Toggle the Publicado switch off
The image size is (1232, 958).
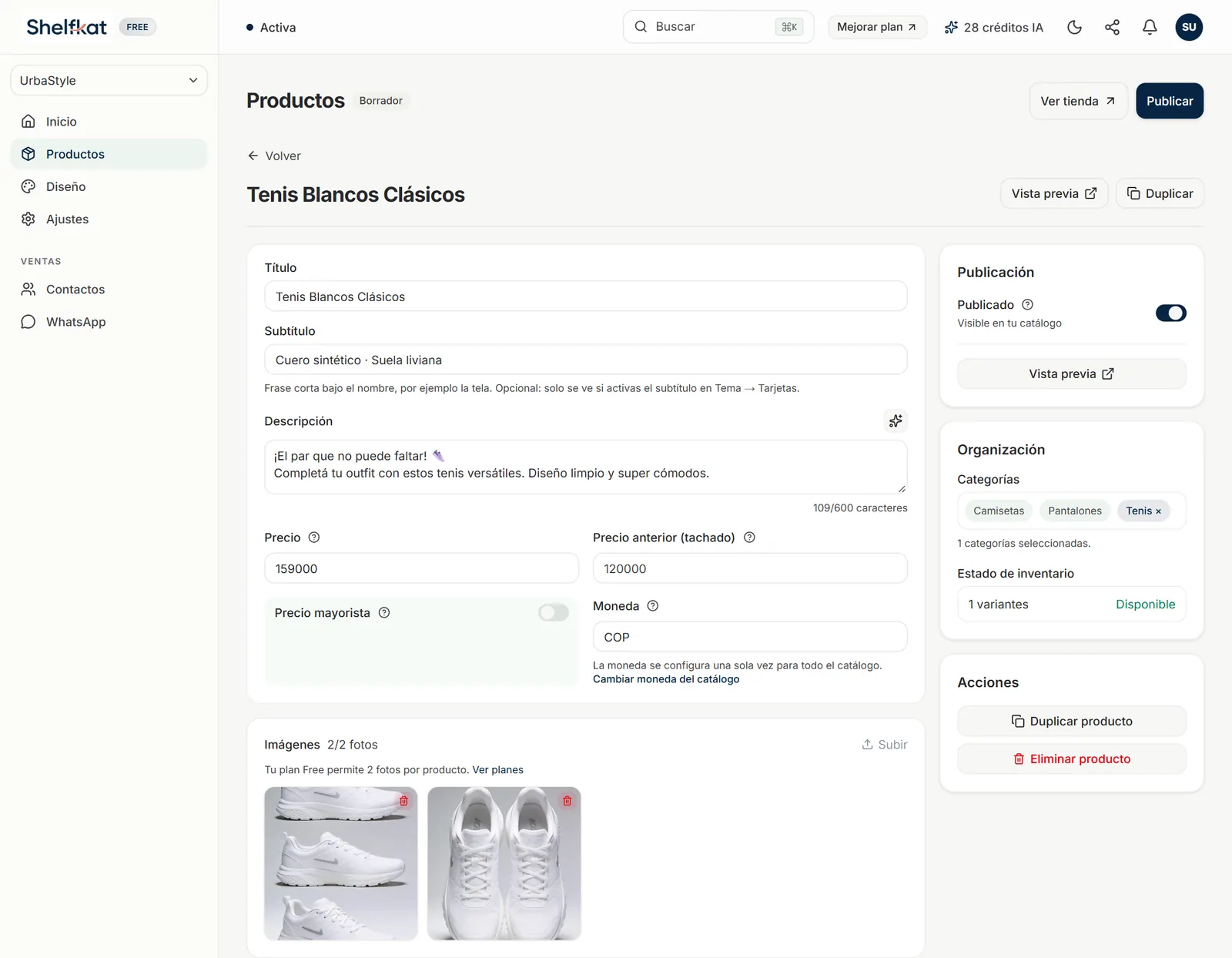click(x=1170, y=313)
